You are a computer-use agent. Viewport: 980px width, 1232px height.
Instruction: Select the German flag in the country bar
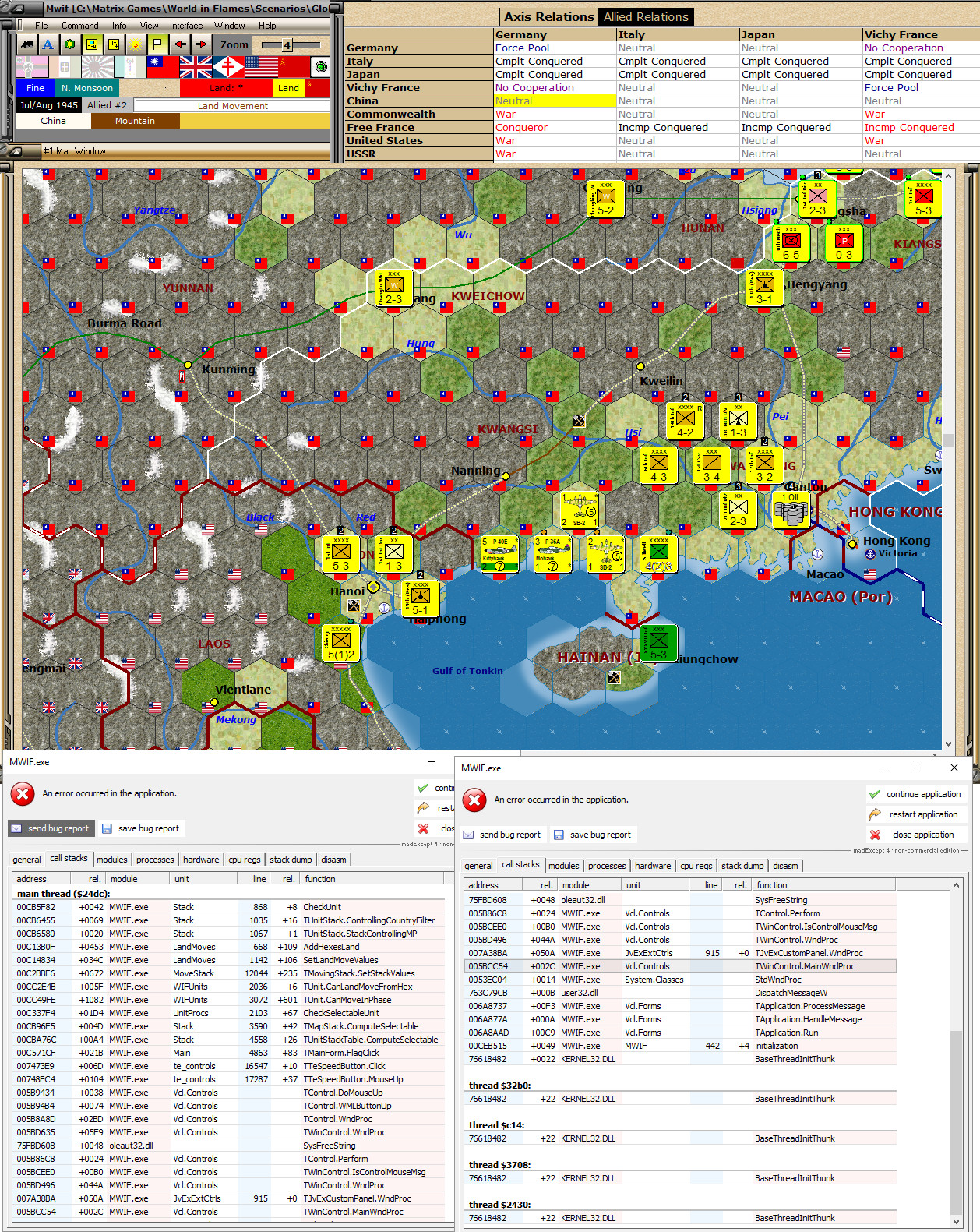tap(32, 67)
